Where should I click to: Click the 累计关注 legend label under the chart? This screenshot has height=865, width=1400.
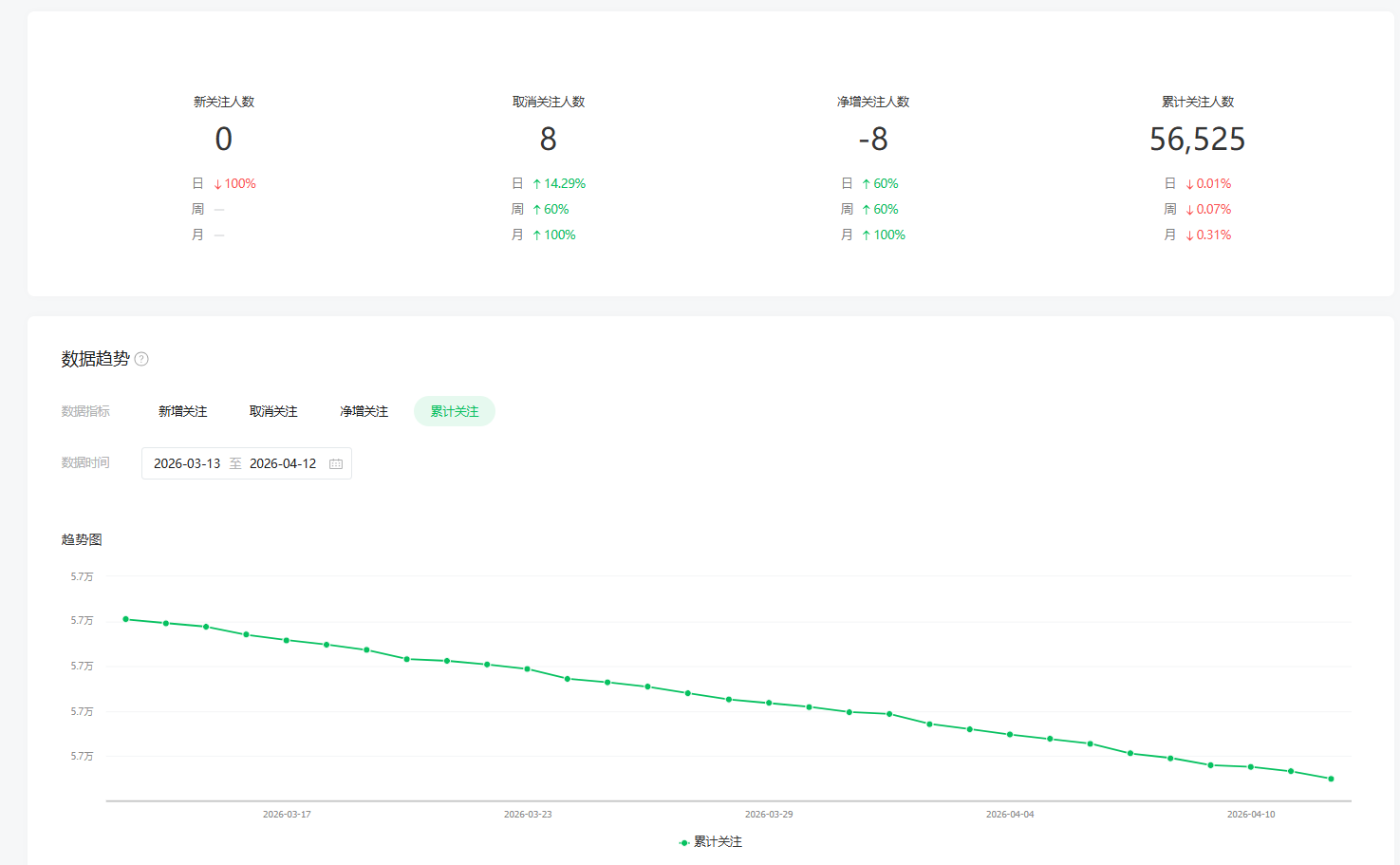pyautogui.click(x=719, y=842)
